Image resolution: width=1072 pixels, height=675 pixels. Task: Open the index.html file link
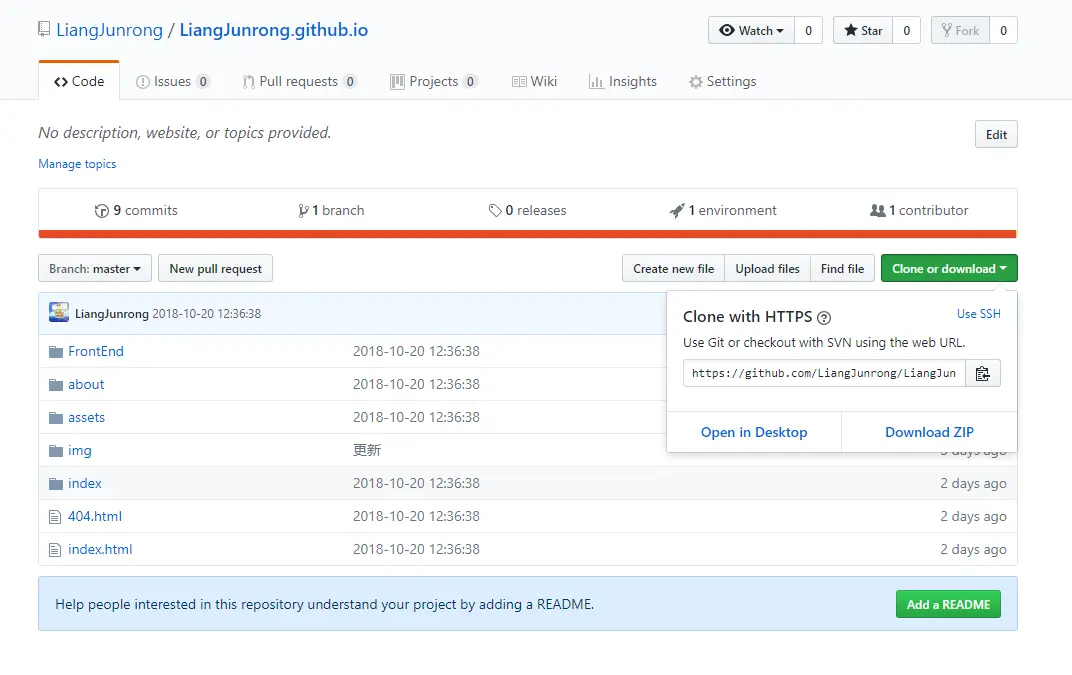[x=100, y=549]
